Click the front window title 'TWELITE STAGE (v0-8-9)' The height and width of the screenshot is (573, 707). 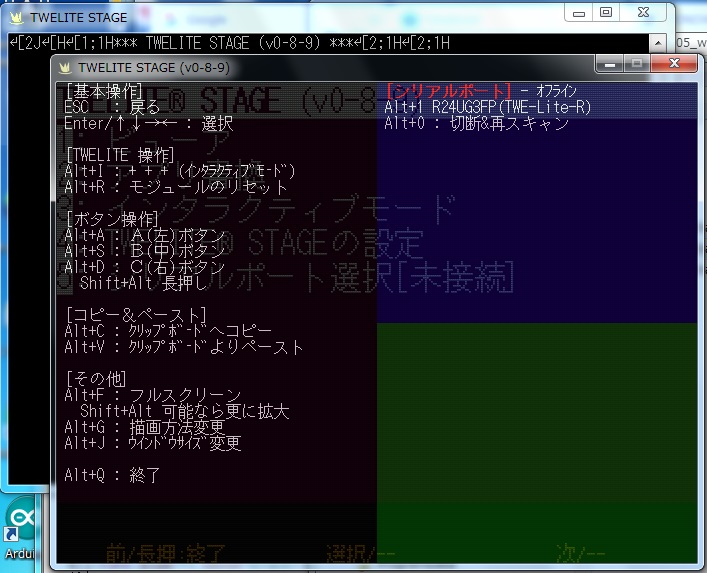point(154,68)
